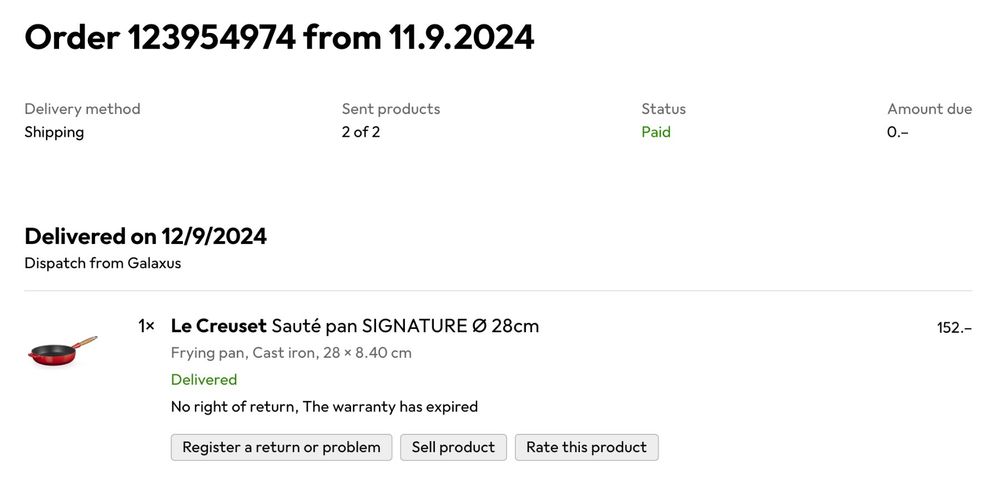1000x503 pixels.
Task: Click the Amount due 0.– value
Action: coord(897,132)
